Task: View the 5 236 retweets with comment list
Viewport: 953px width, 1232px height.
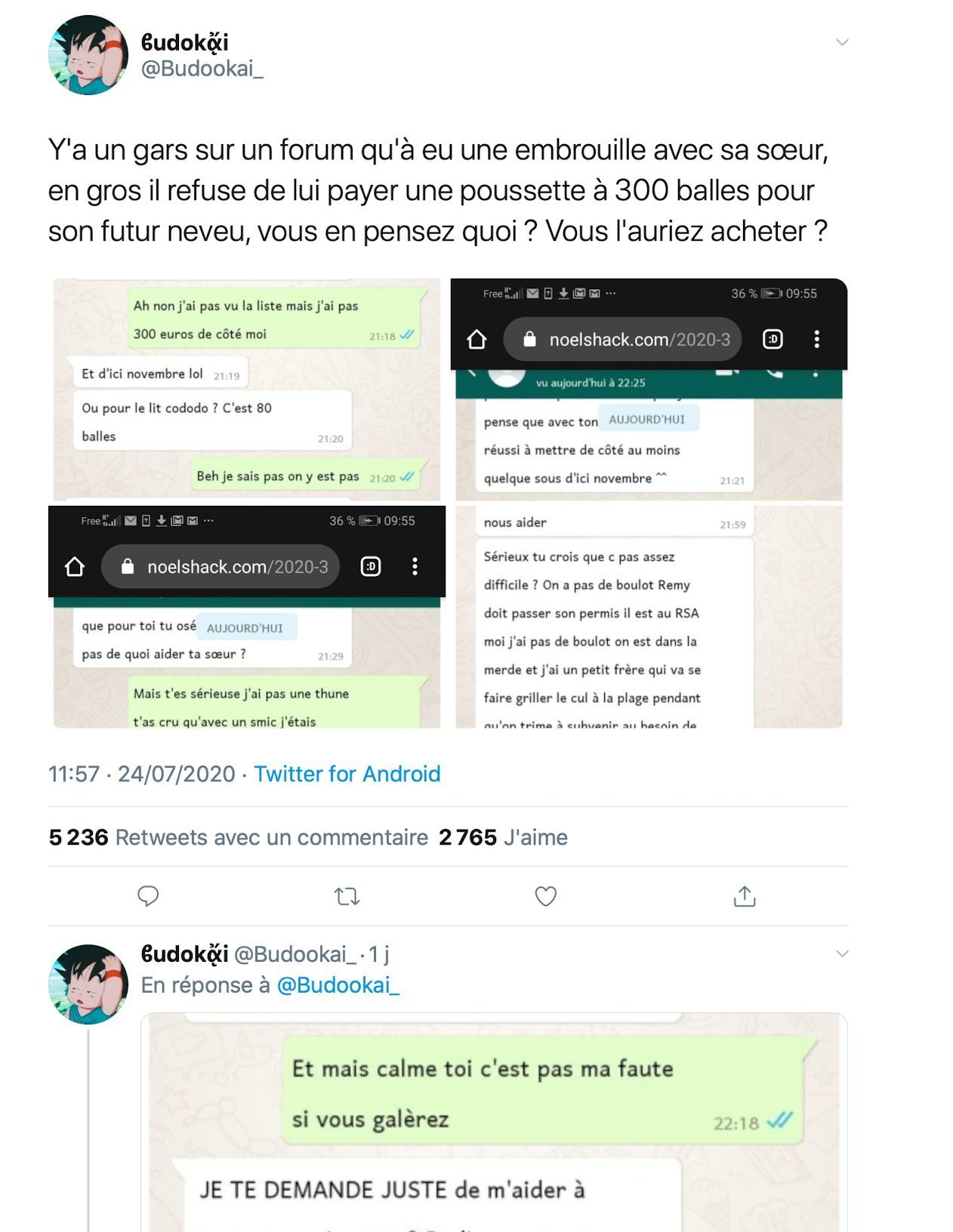Action: click(x=239, y=837)
